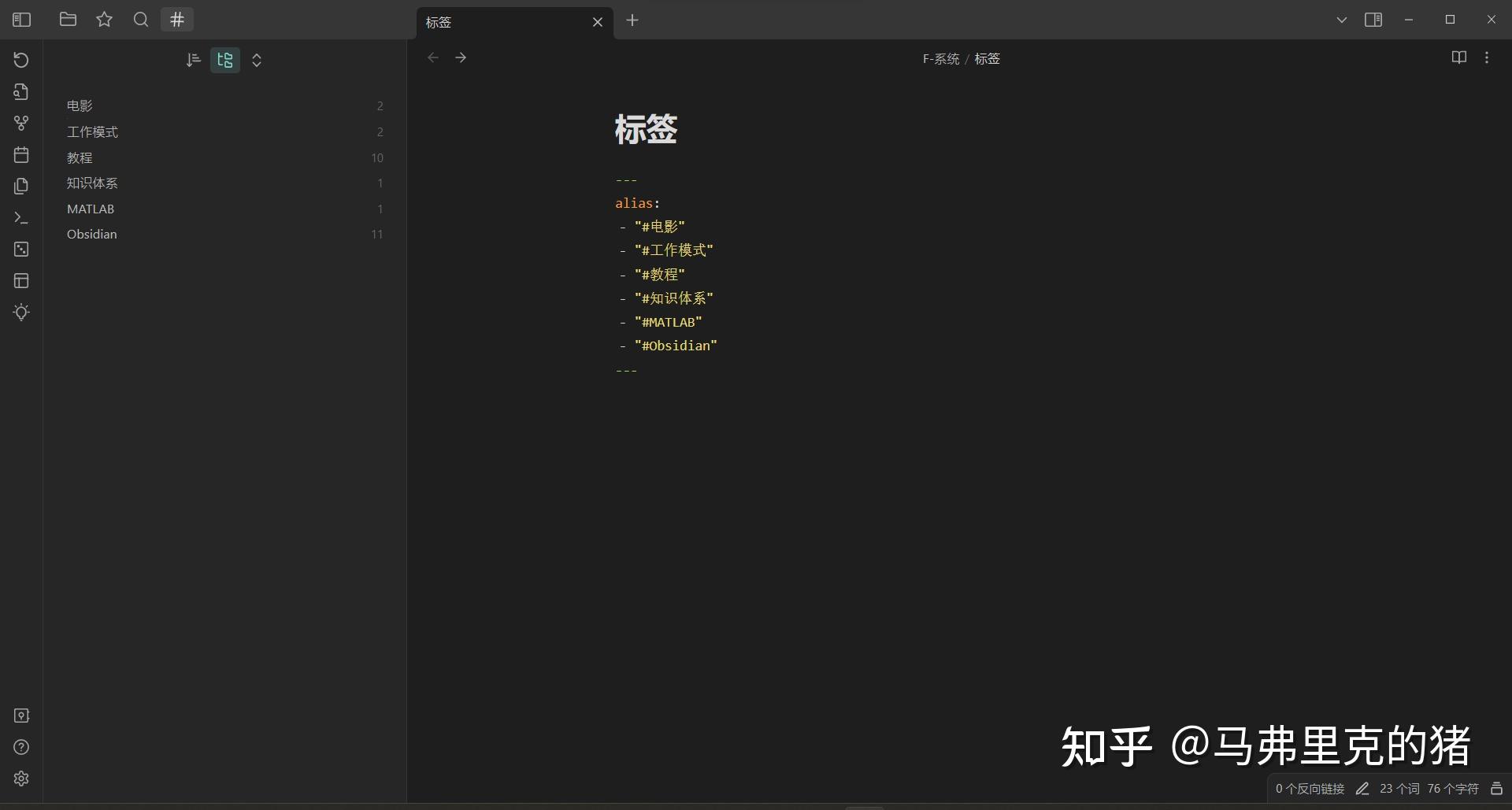Open the bookmarks star icon
The width and height of the screenshot is (1512, 810).
click(104, 20)
